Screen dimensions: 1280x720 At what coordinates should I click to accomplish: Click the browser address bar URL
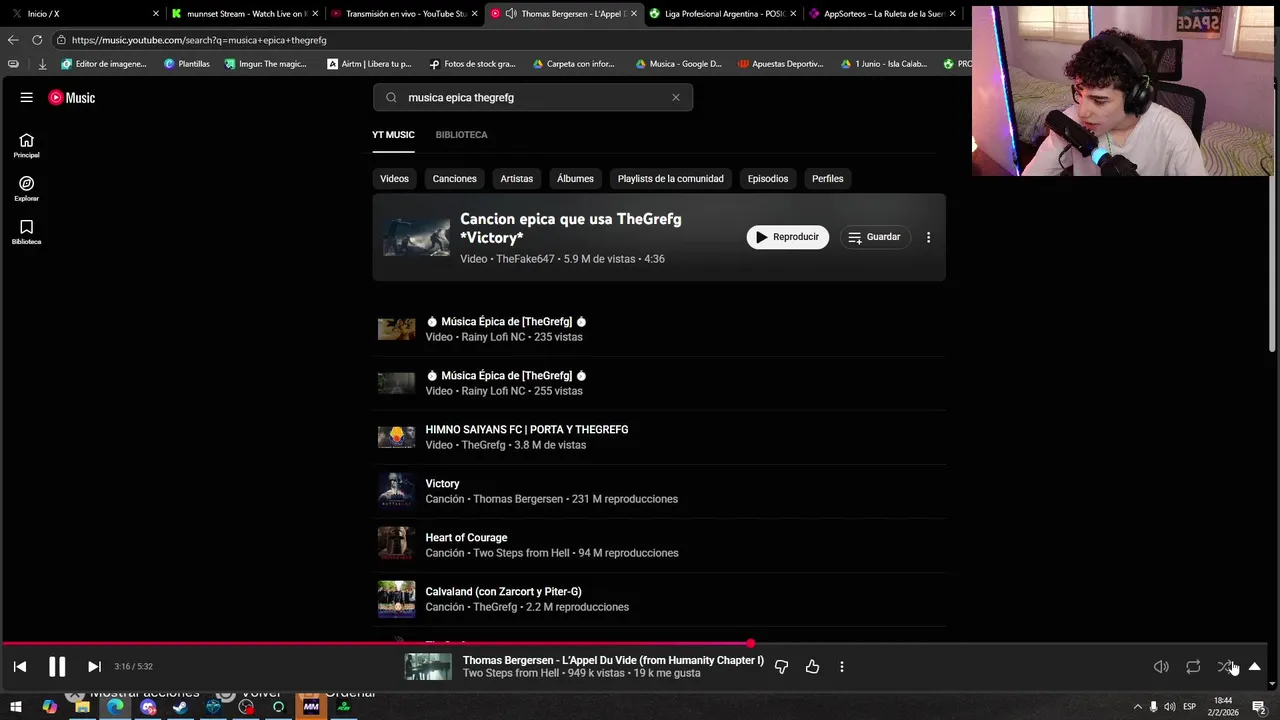[x=199, y=40]
